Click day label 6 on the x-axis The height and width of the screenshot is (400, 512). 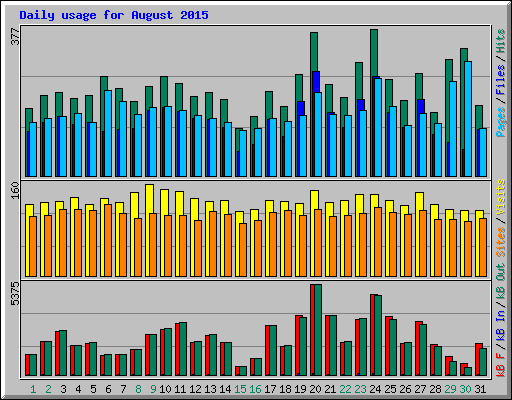pos(108,389)
